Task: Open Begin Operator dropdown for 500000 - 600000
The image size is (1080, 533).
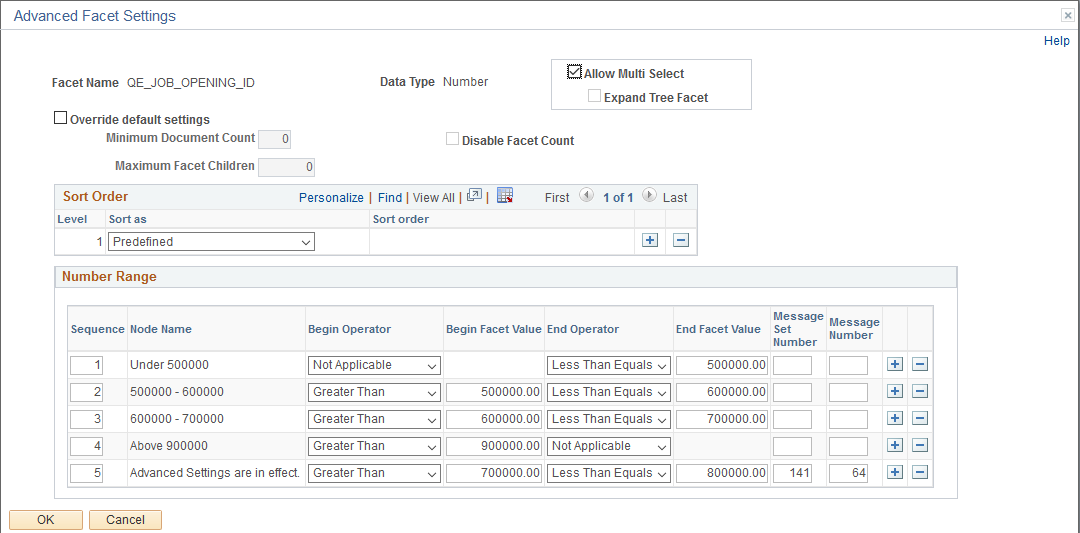Action: 375,392
